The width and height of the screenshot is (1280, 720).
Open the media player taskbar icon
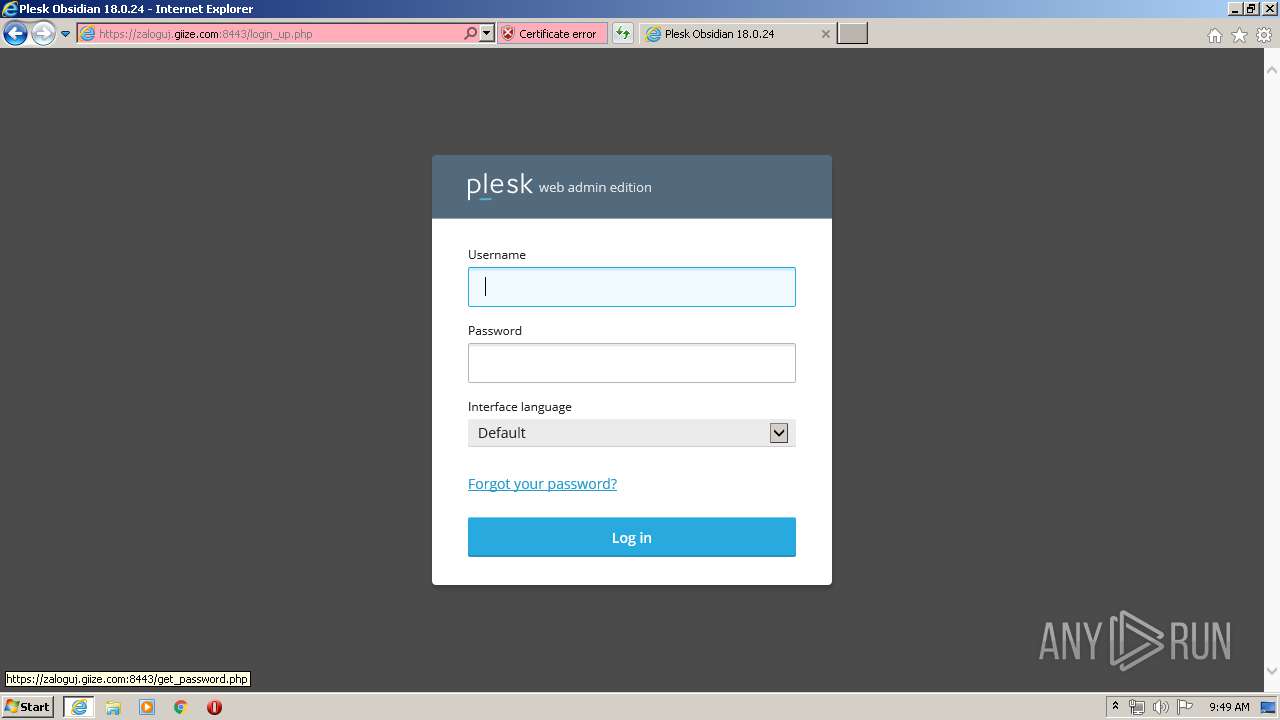pyautogui.click(x=147, y=707)
